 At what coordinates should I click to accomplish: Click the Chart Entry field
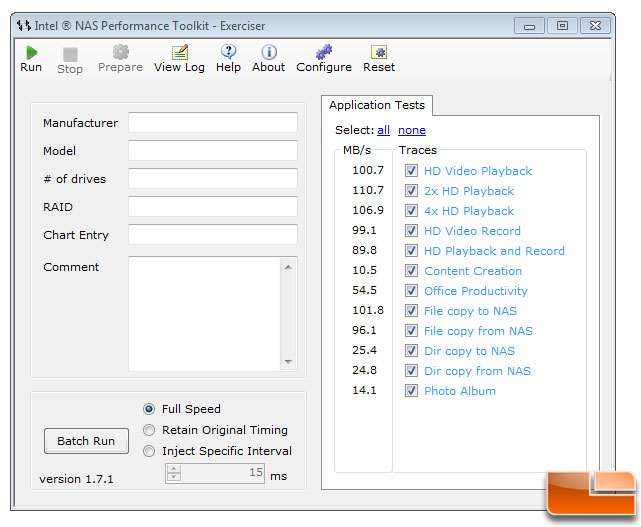(213, 235)
